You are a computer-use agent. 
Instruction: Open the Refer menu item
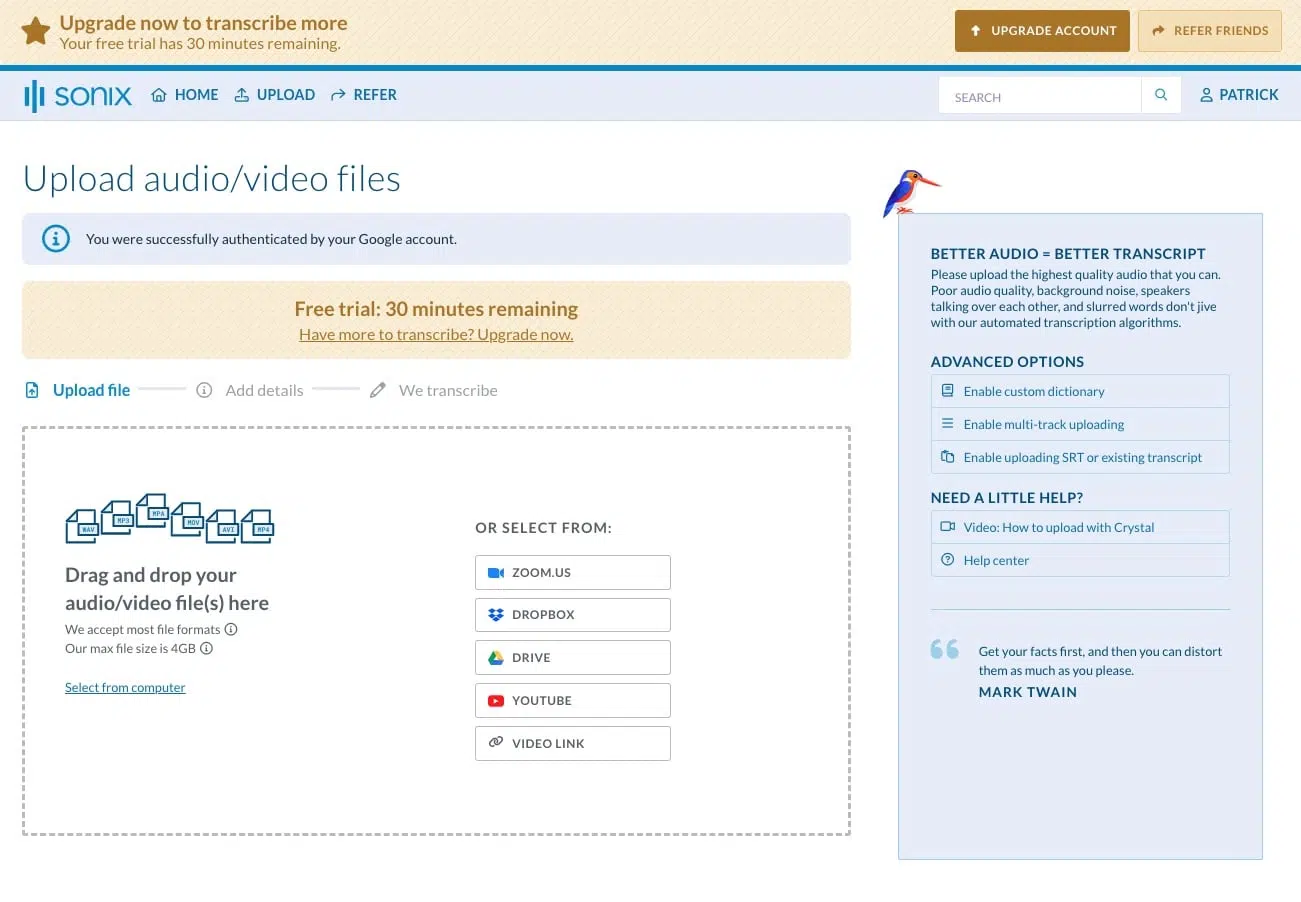364,94
